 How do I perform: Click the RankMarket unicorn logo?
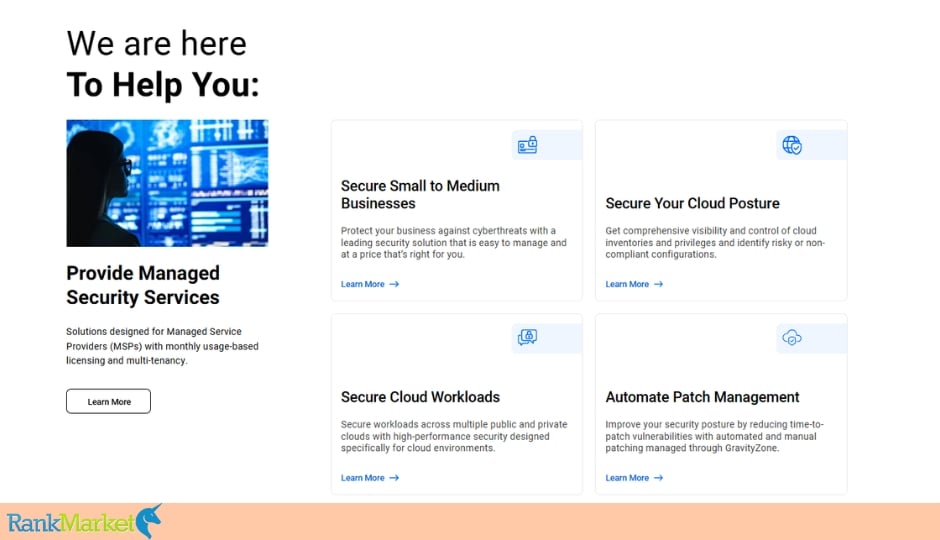[x=85, y=521]
